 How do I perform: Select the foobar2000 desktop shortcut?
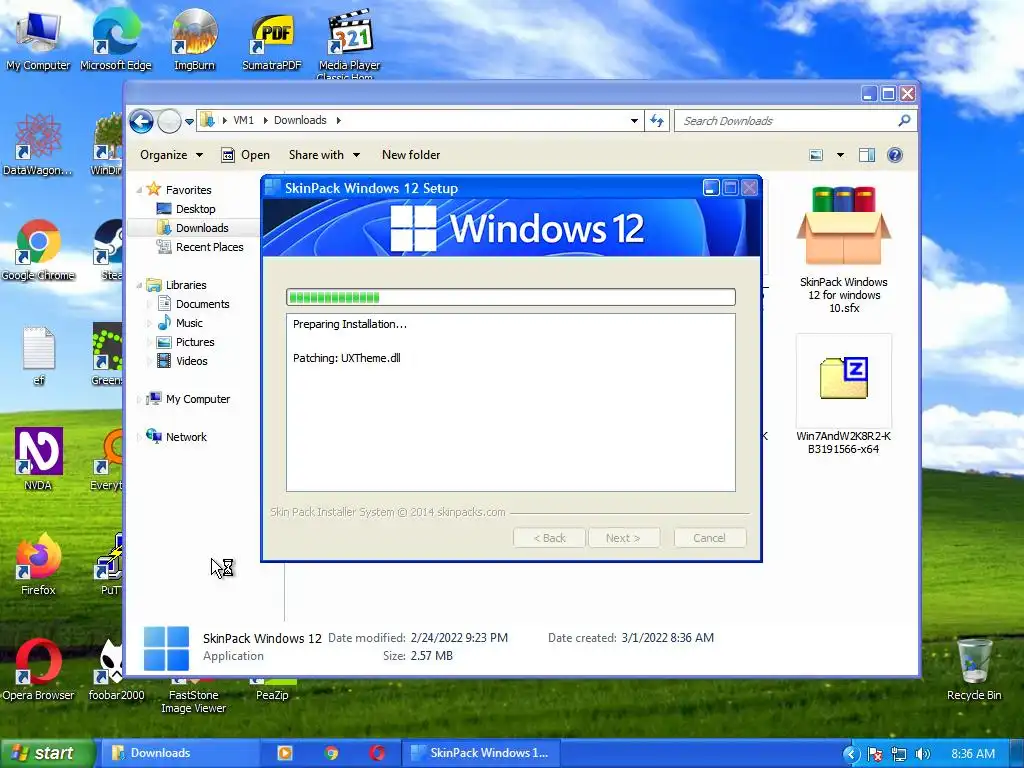pyautogui.click(x=116, y=669)
